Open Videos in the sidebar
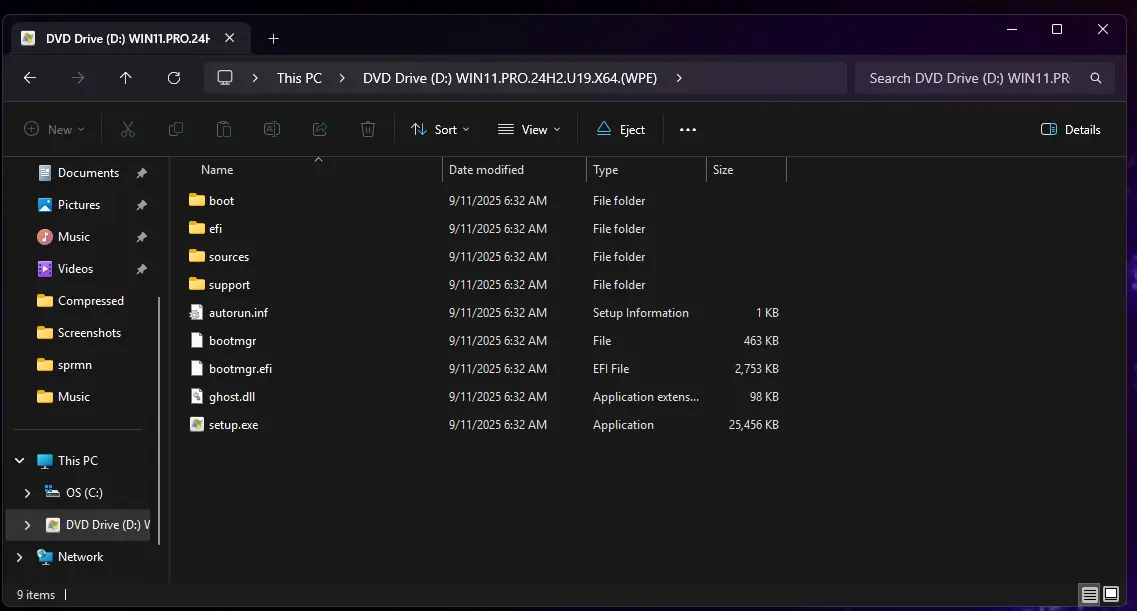The image size is (1137, 611). [75, 268]
